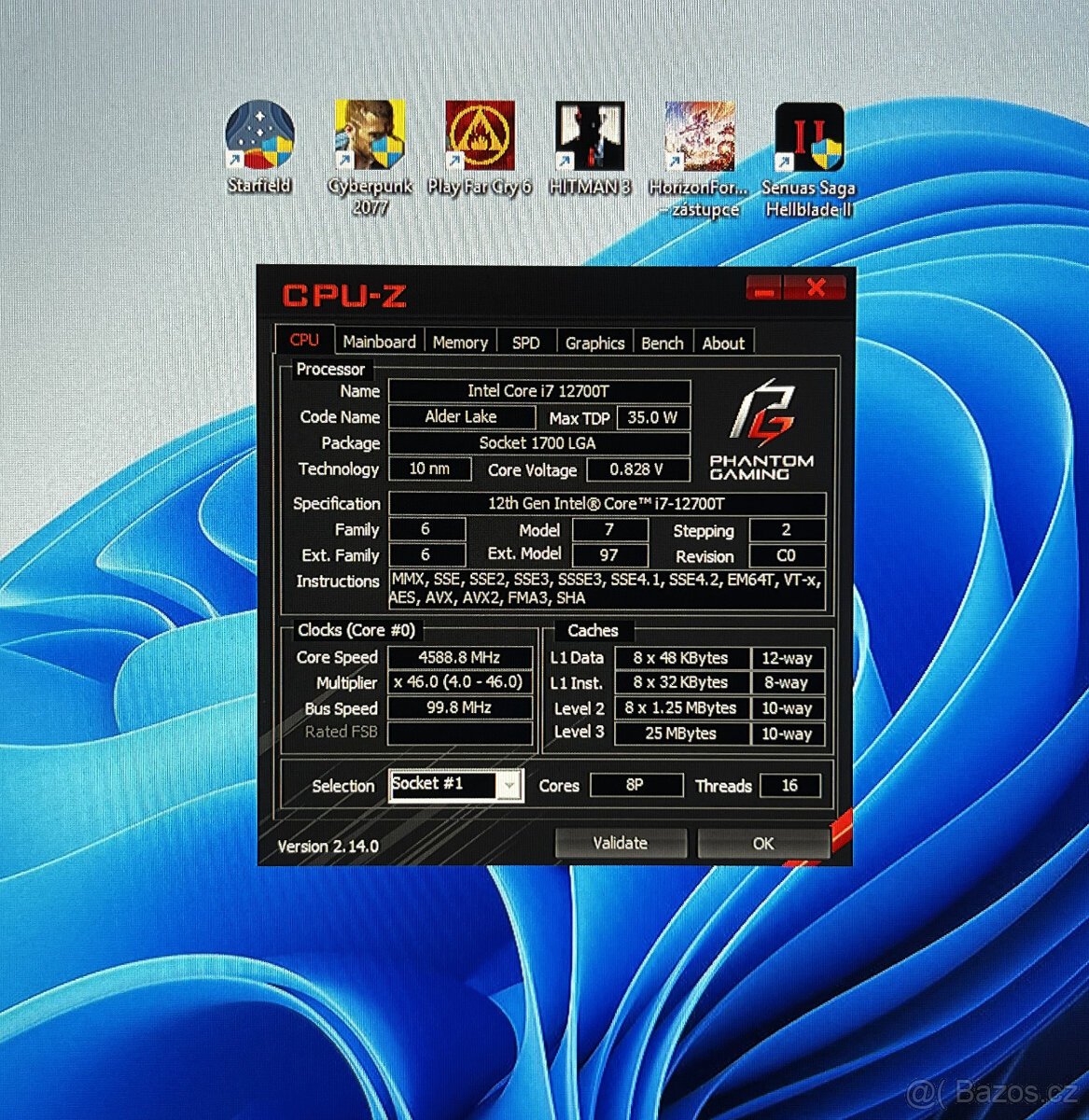This screenshot has height=1120, width=1089.
Task: Click the Validate button
Action: (620, 843)
